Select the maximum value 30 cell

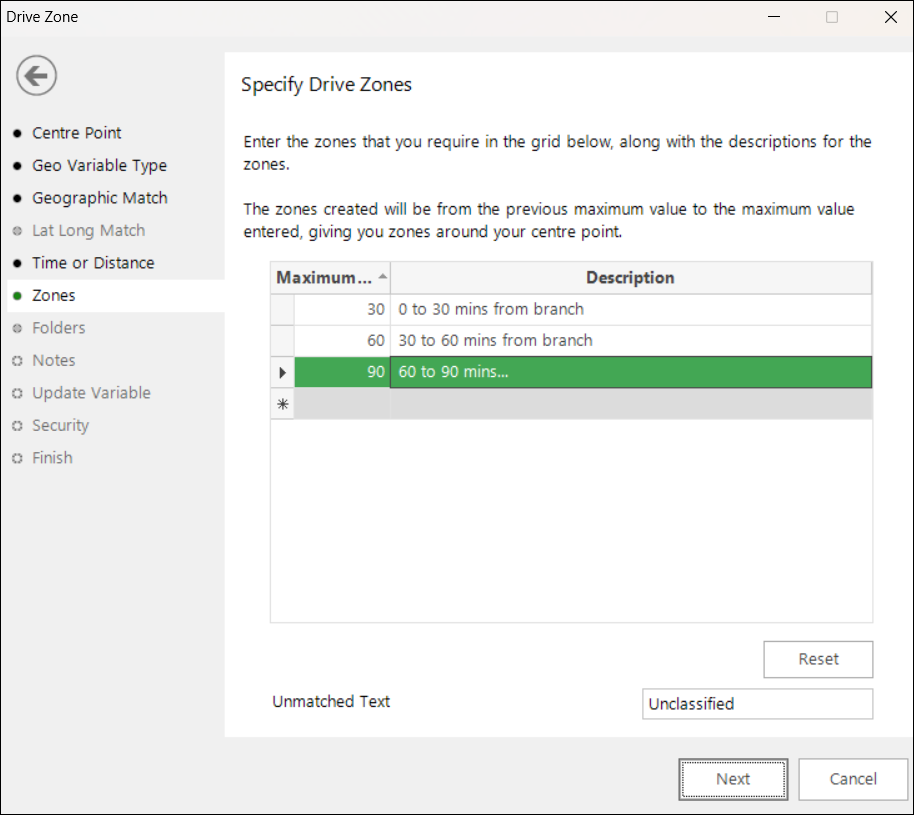pos(342,310)
